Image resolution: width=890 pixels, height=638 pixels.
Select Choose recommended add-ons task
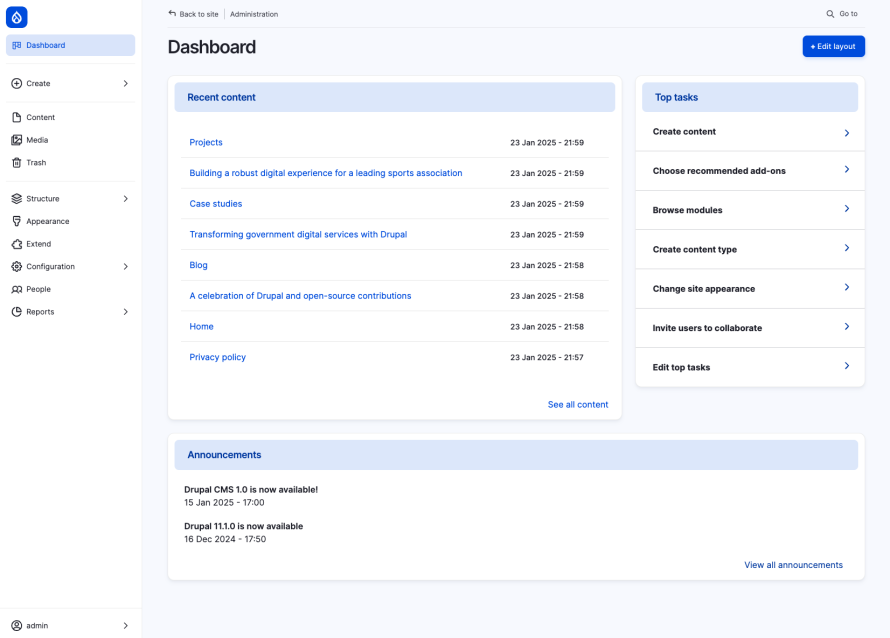[x=750, y=171]
